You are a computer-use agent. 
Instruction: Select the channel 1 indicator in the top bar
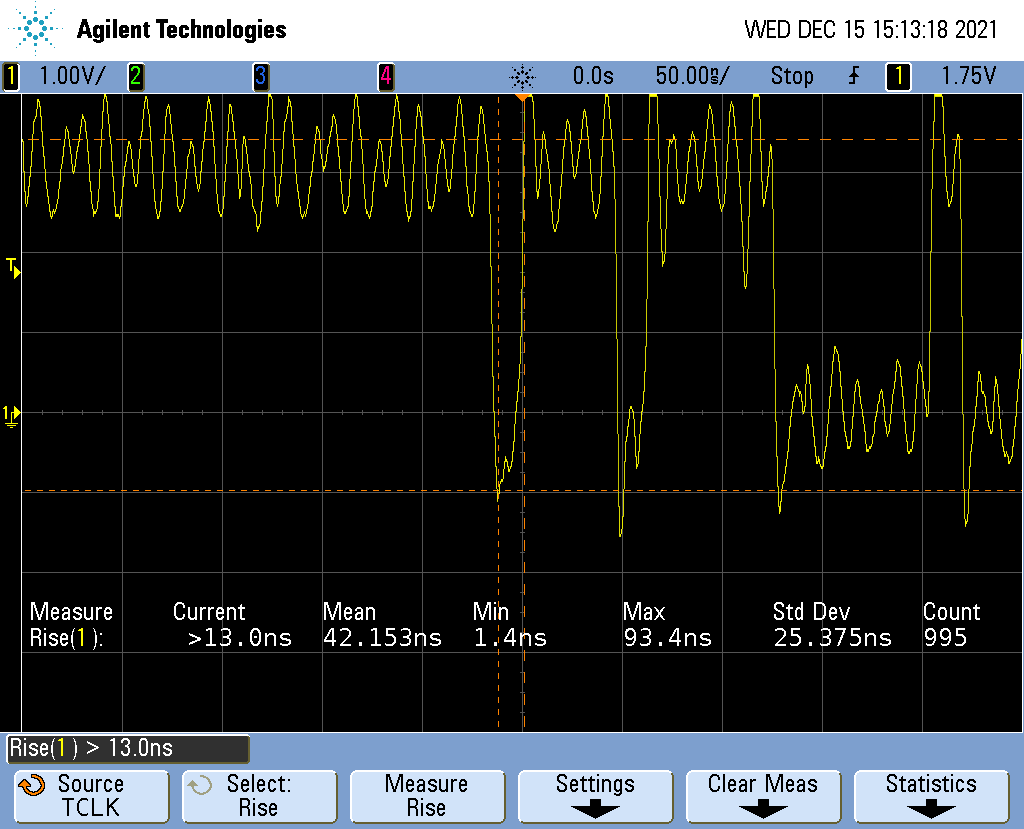(11, 76)
